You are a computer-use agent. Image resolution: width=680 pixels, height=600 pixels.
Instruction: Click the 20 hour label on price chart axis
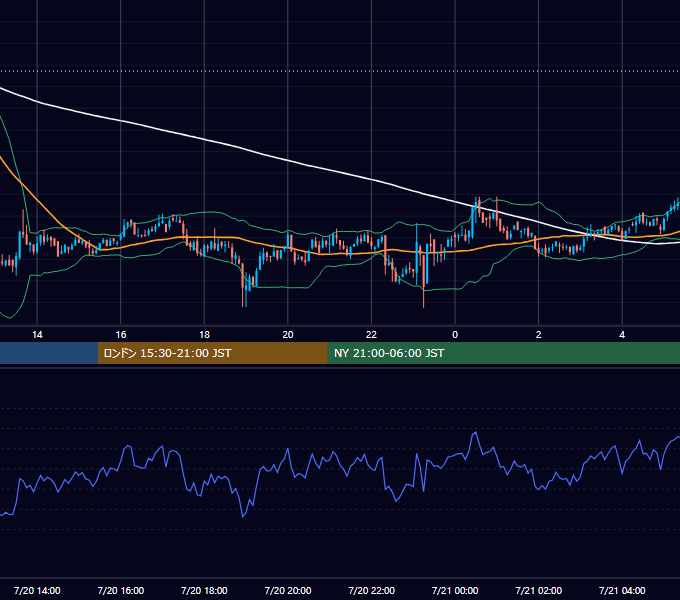[288, 335]
